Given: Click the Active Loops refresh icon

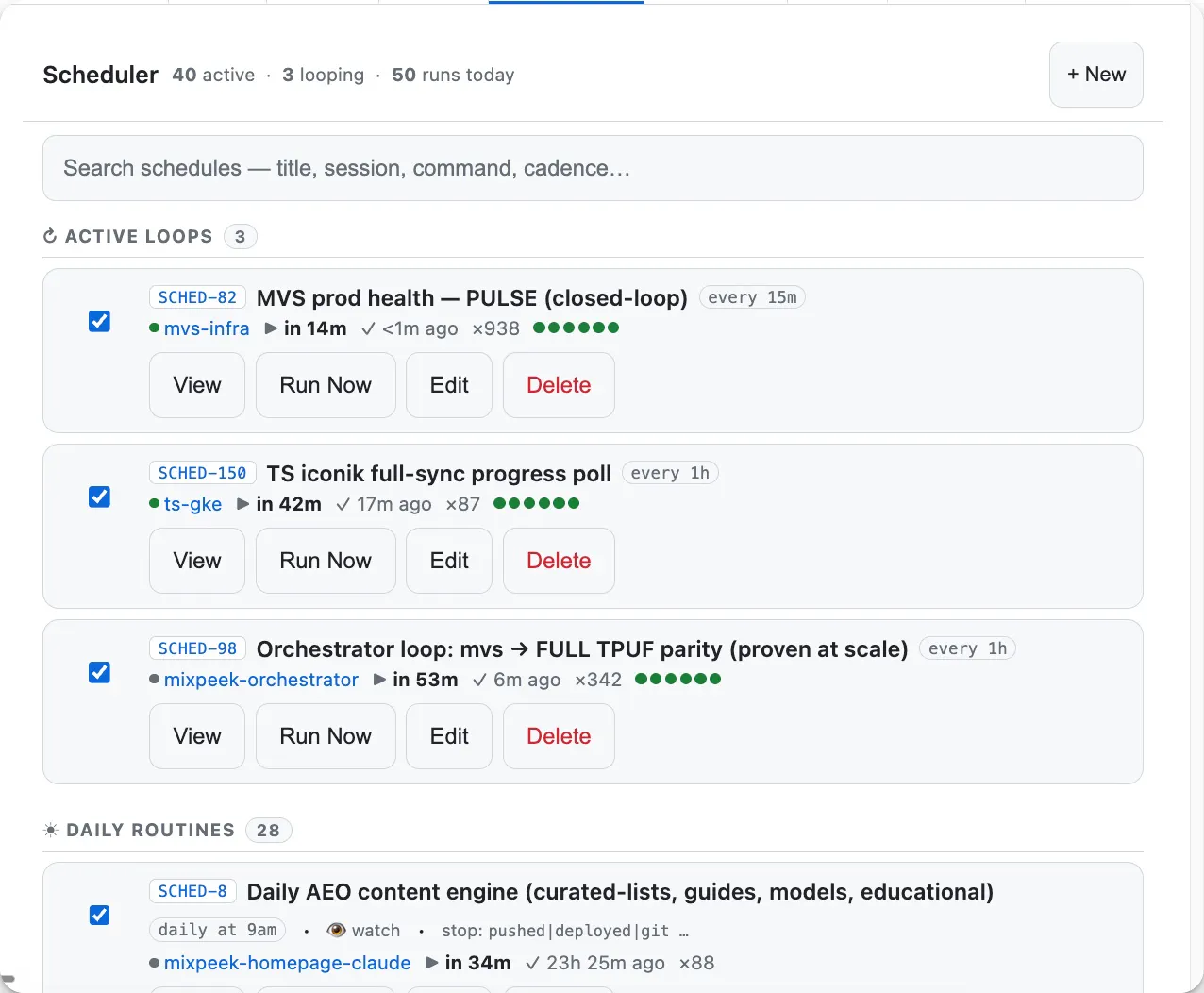Looking at the screenshot, I should point(50,236).
